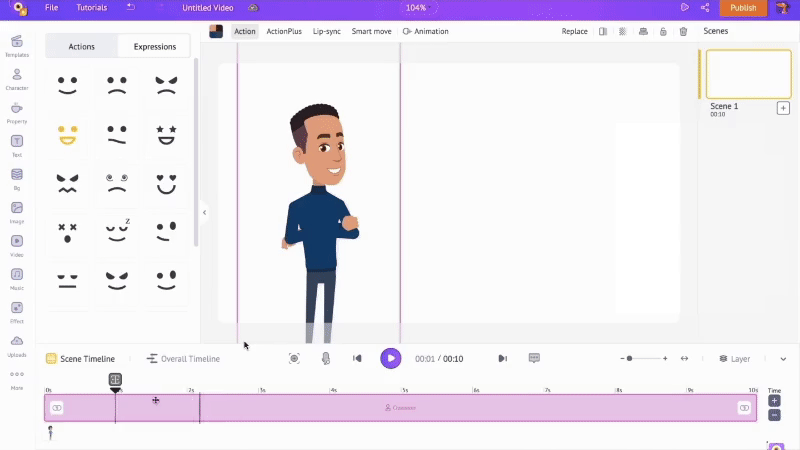Select the heart-eyes expression

pos(166,183)
